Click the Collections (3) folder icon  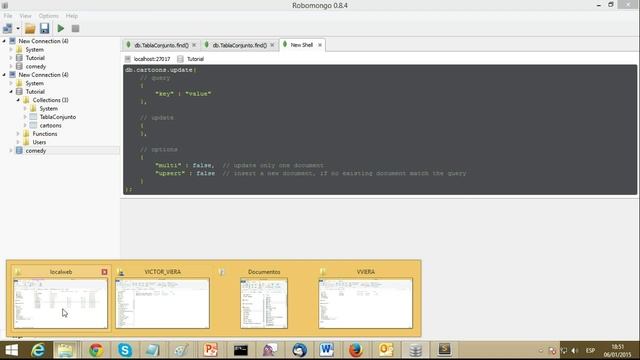pyautogui.click(x=26, y=100)
